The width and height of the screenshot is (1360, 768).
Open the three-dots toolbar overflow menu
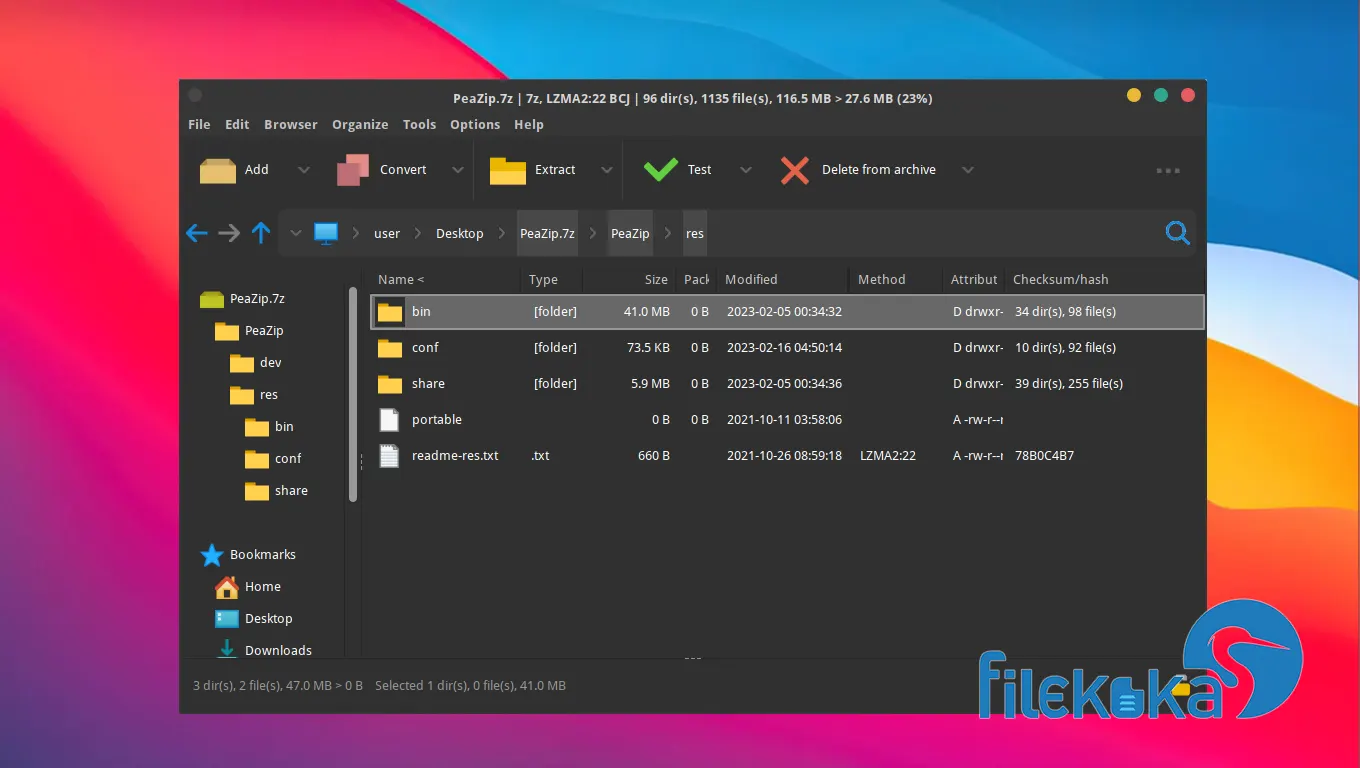[x=1168, y=171]
